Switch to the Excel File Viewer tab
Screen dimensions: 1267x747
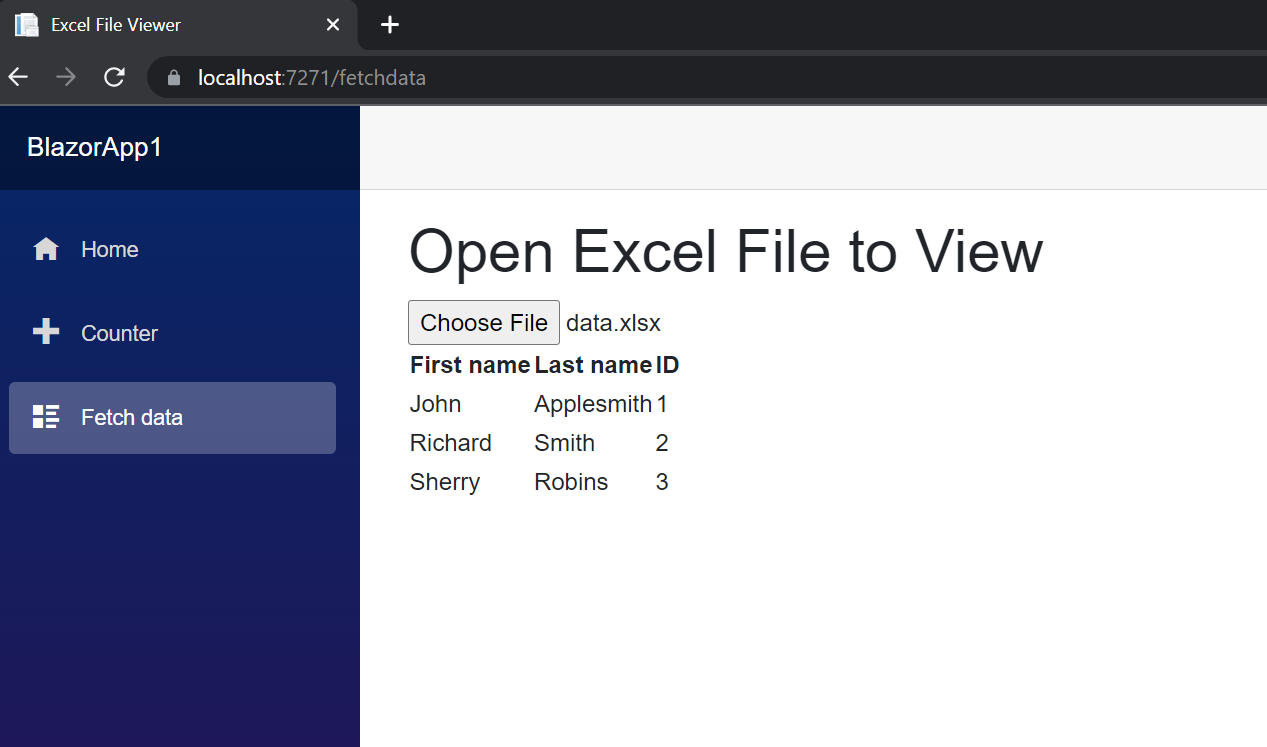coord(113,24)
